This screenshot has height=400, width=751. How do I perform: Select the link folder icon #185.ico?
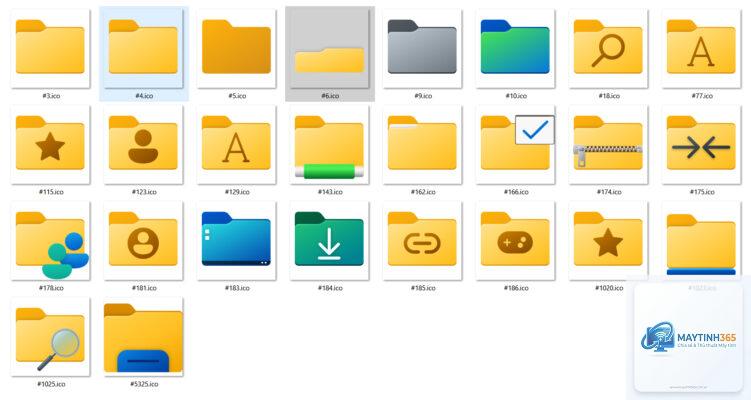click(x=422, y=240)
